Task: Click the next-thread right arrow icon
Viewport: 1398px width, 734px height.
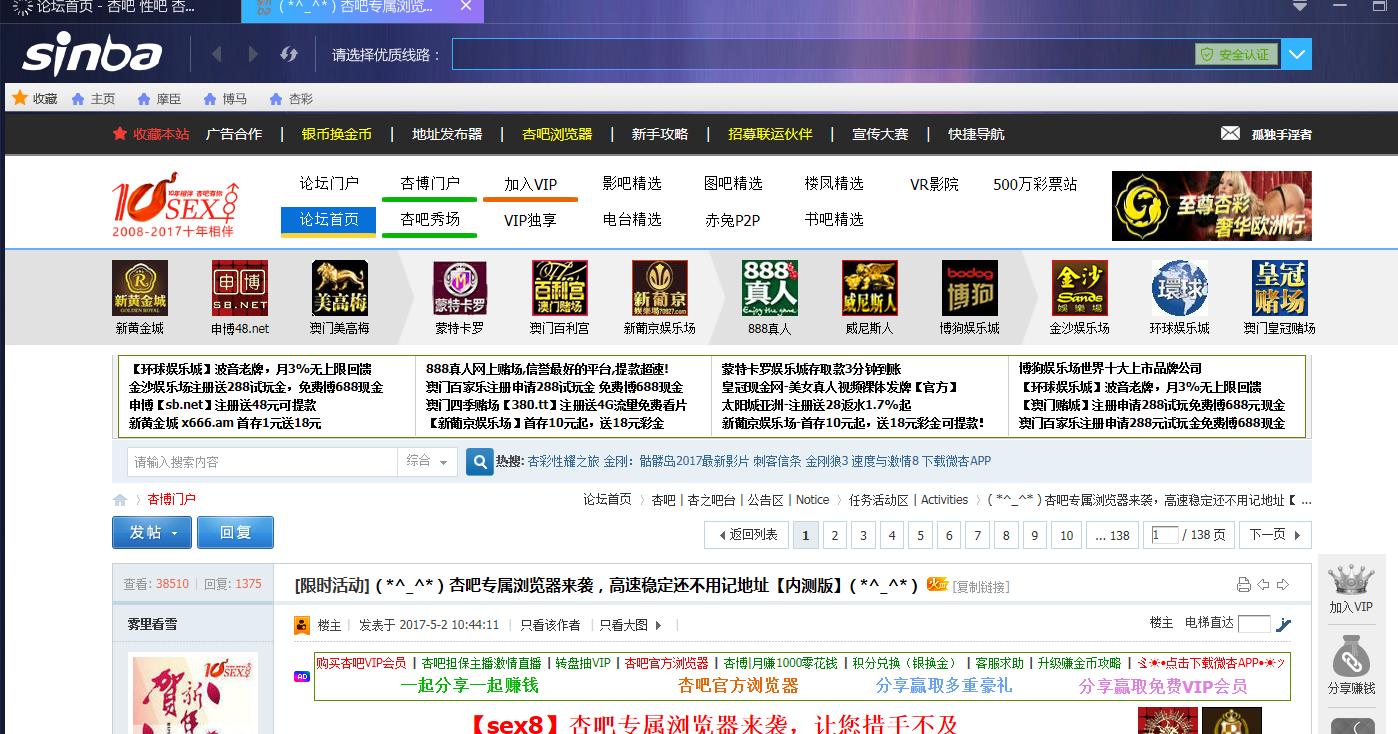Action: (1283, 585)
